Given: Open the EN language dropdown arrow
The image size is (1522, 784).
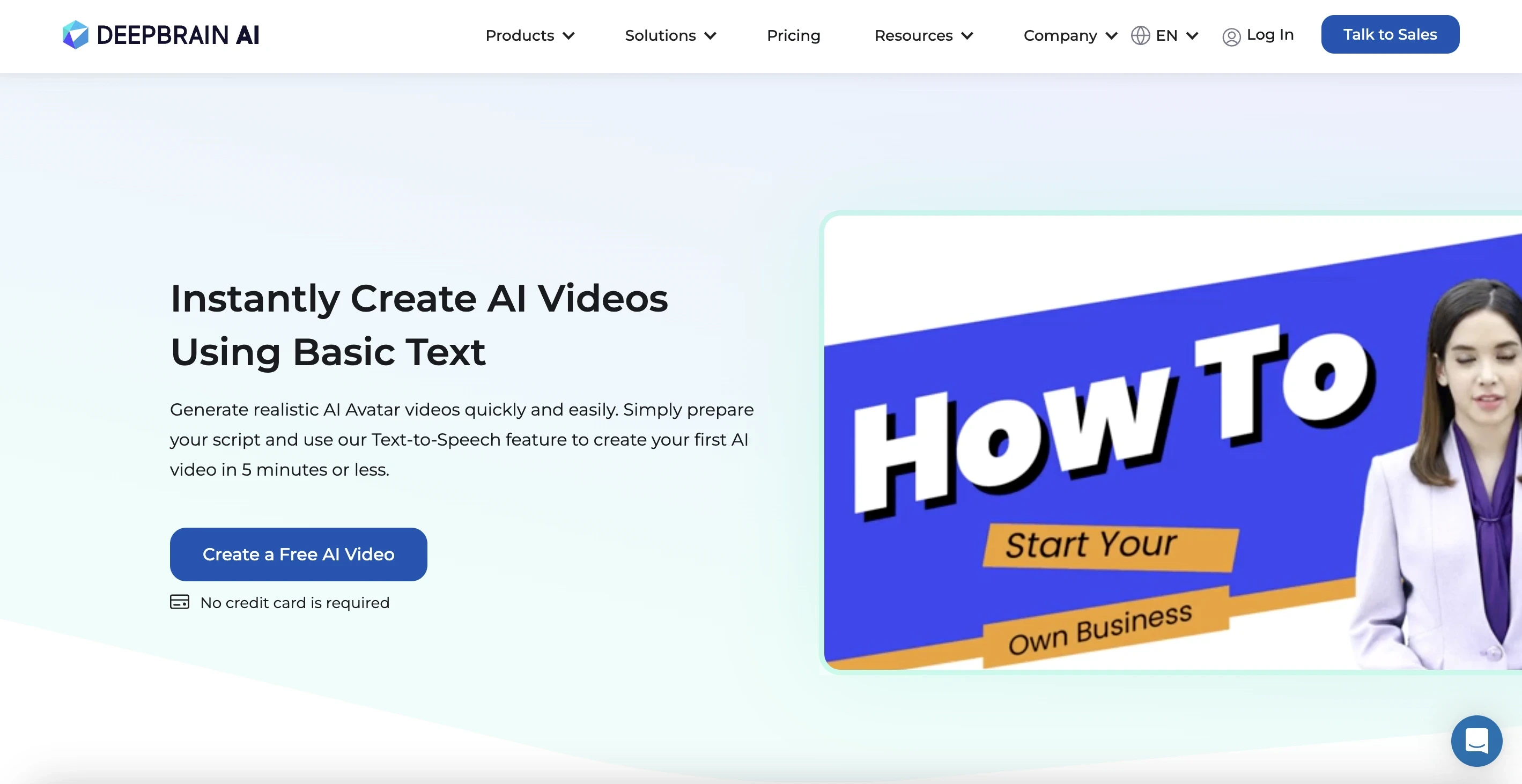Looking at the screenshot, I should [x=1192, y=36].
